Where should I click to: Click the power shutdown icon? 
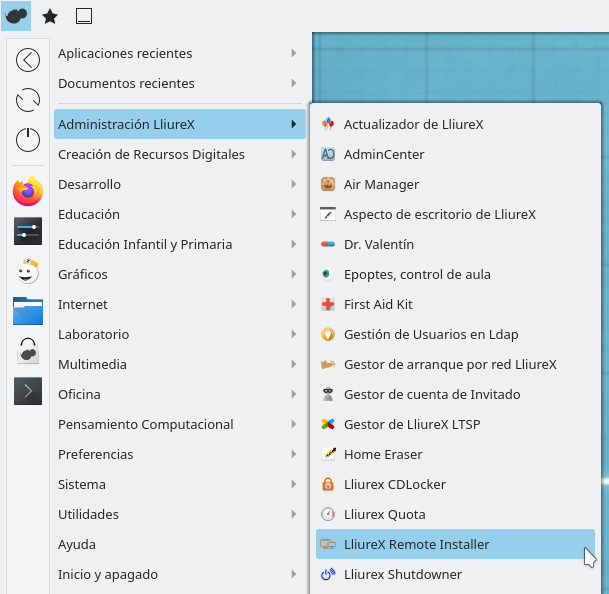coord(28,140)
